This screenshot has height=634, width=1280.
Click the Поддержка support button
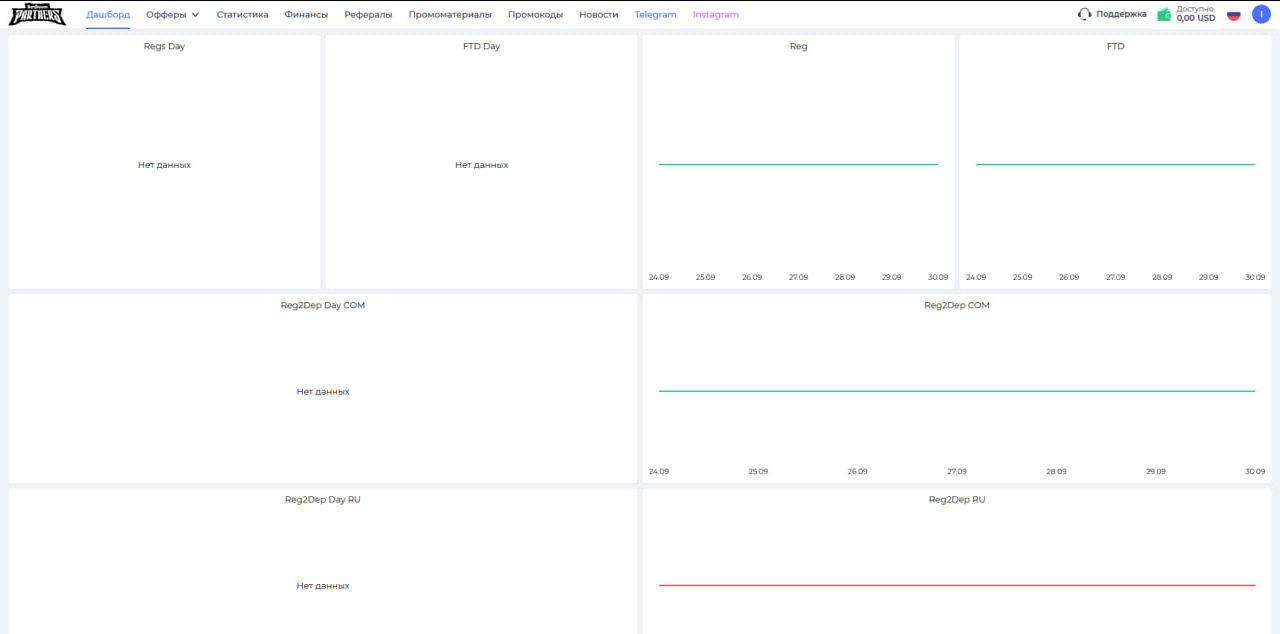point(1121,15)
